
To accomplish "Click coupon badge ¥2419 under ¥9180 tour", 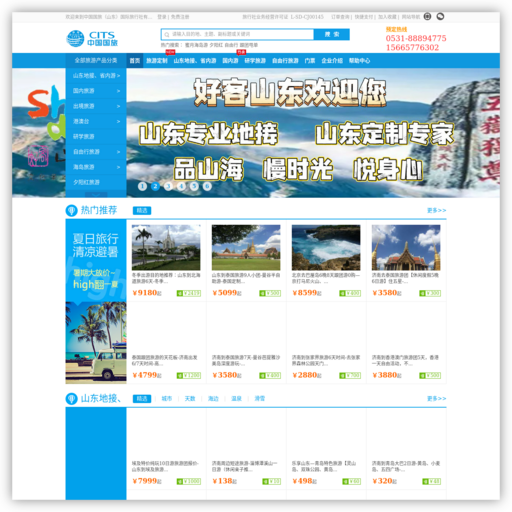I will click(x=189, y=293).
